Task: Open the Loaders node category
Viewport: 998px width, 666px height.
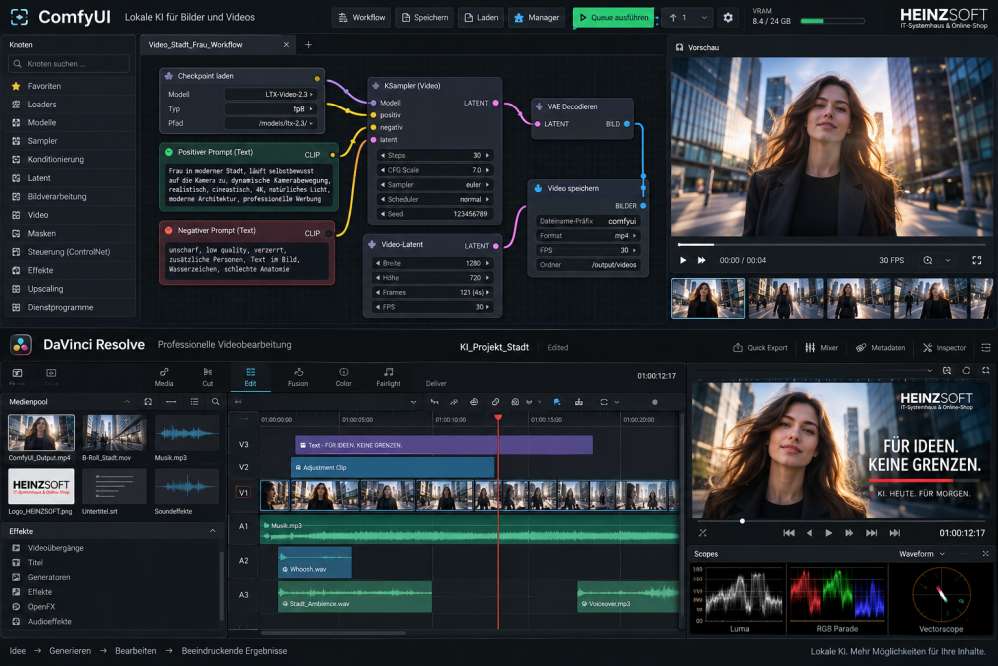Action: coord(41,104)
